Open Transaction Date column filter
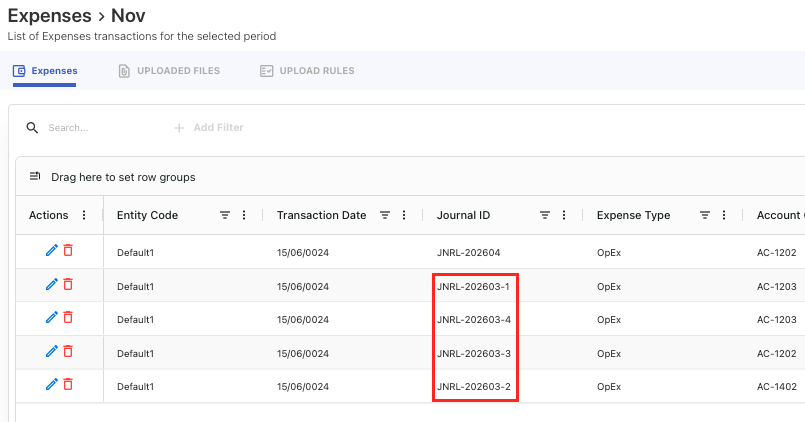Image resolution: width=805 pixels, height=422 pixels. [385, 215]
